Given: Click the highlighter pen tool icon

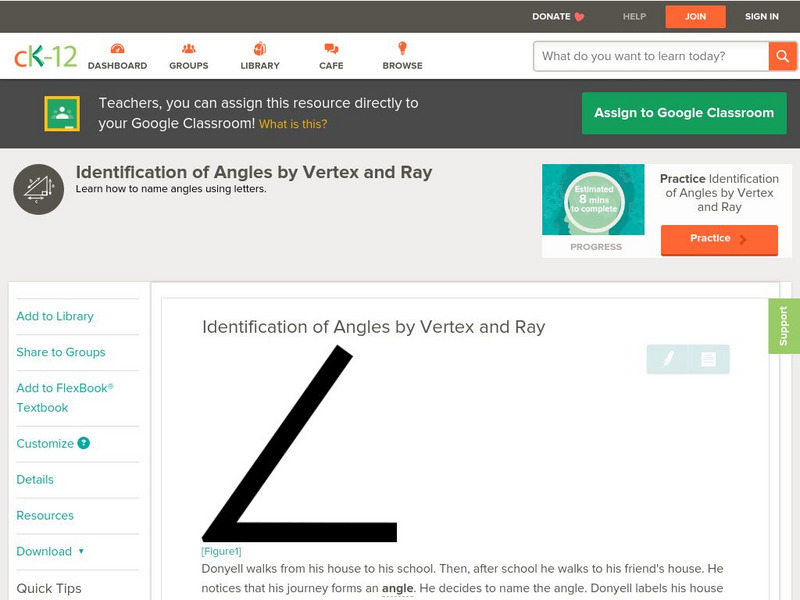Looking at the screenshot, I should pyautogui.click(x=668, y=359).
